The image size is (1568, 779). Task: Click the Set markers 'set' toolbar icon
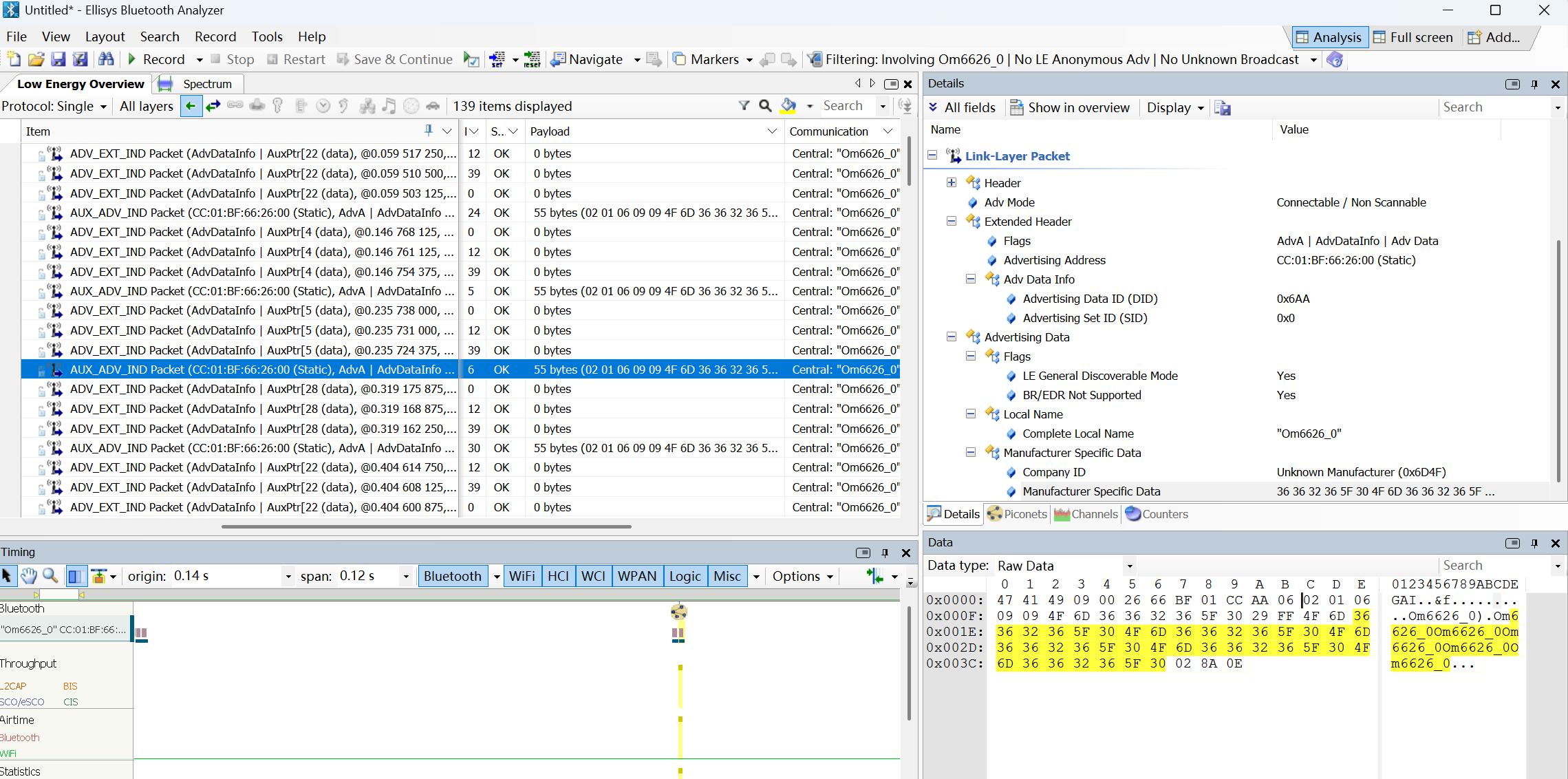pyautogui.click(x=497, y=59)
